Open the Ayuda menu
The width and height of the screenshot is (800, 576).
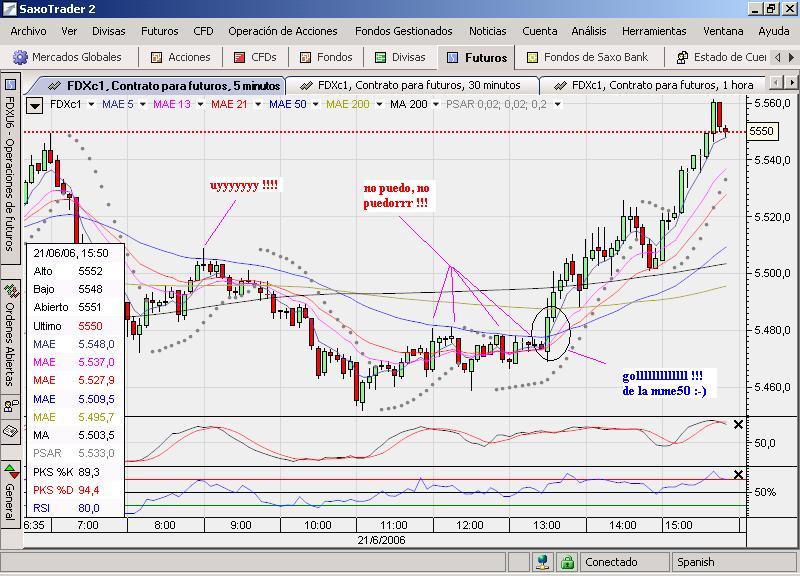click(x=773, y=31)
